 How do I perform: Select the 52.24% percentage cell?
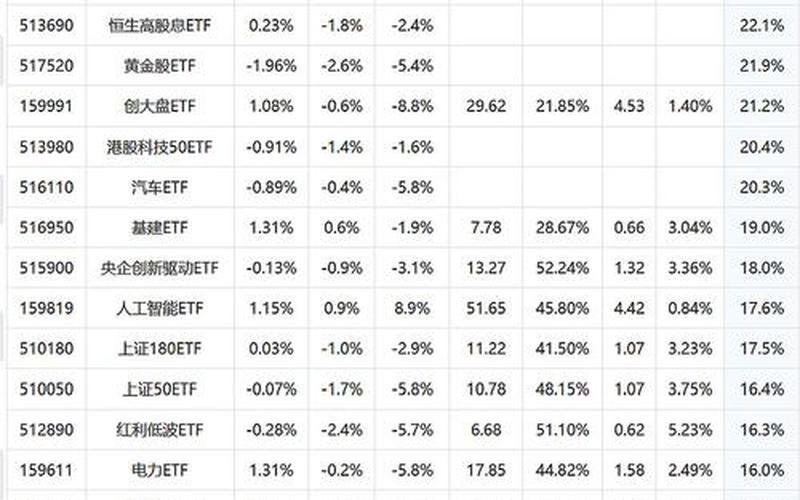(x=560, y=268)
